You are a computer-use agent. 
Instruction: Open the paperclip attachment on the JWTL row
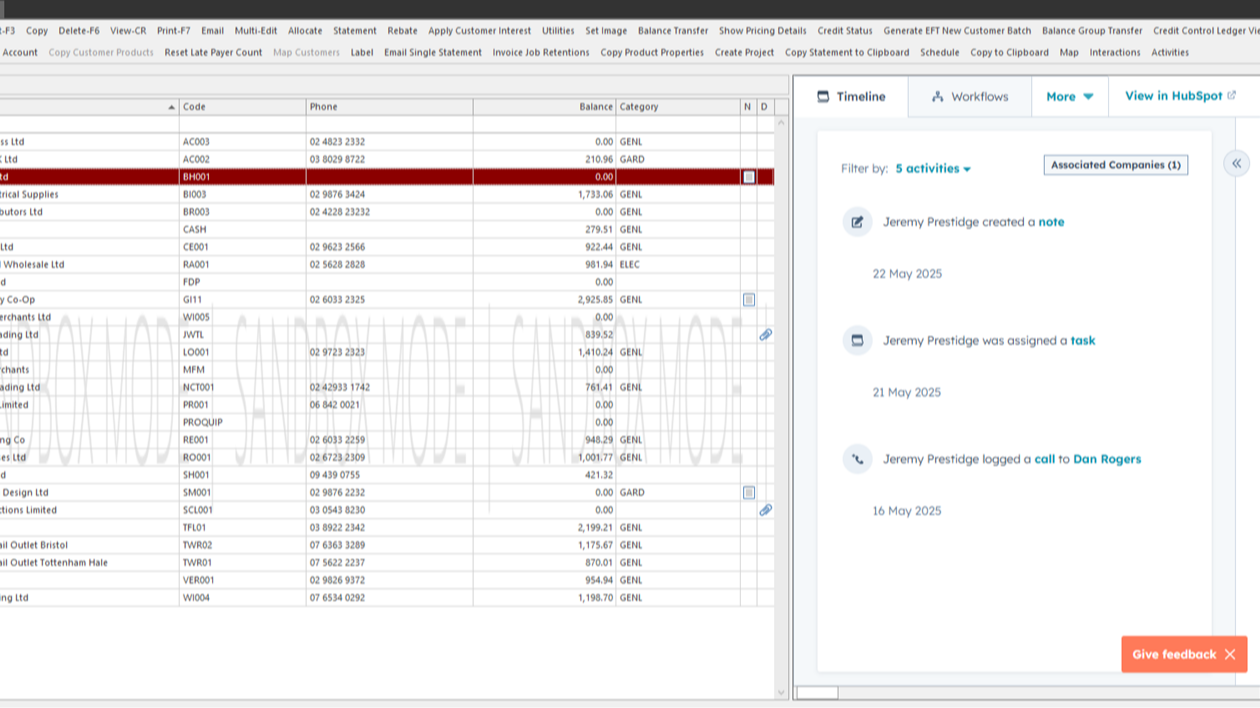(x=767, y=335)
